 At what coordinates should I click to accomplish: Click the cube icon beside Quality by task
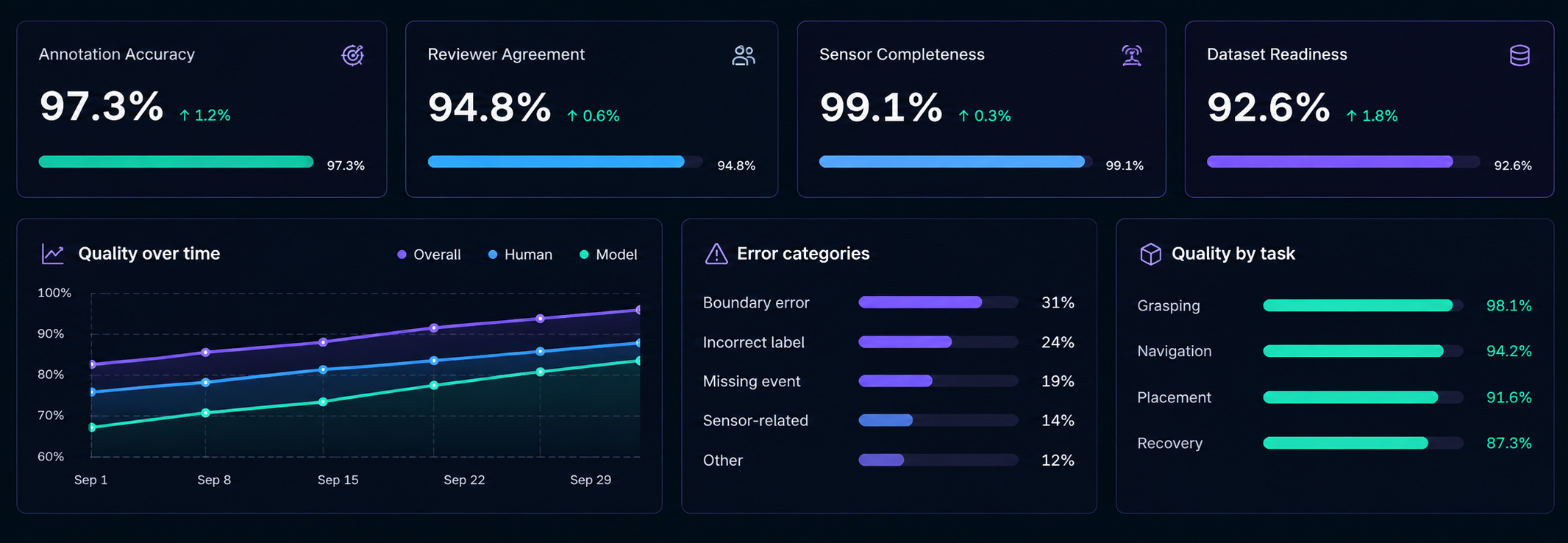coord(1150,254)
